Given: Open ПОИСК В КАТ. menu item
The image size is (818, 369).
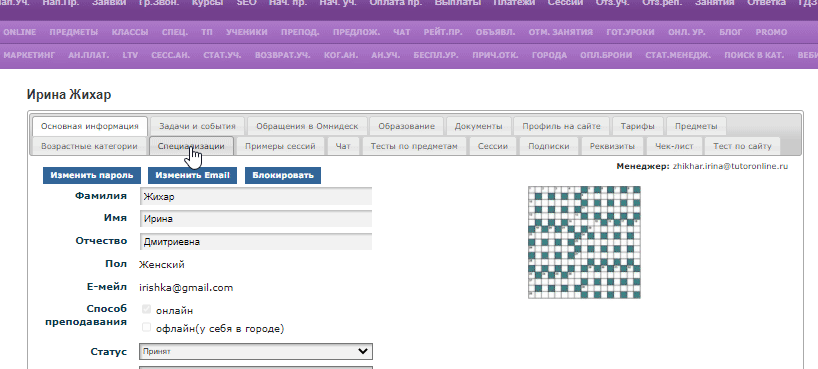Looking at the screenshot, I should (x=754, y=55).
